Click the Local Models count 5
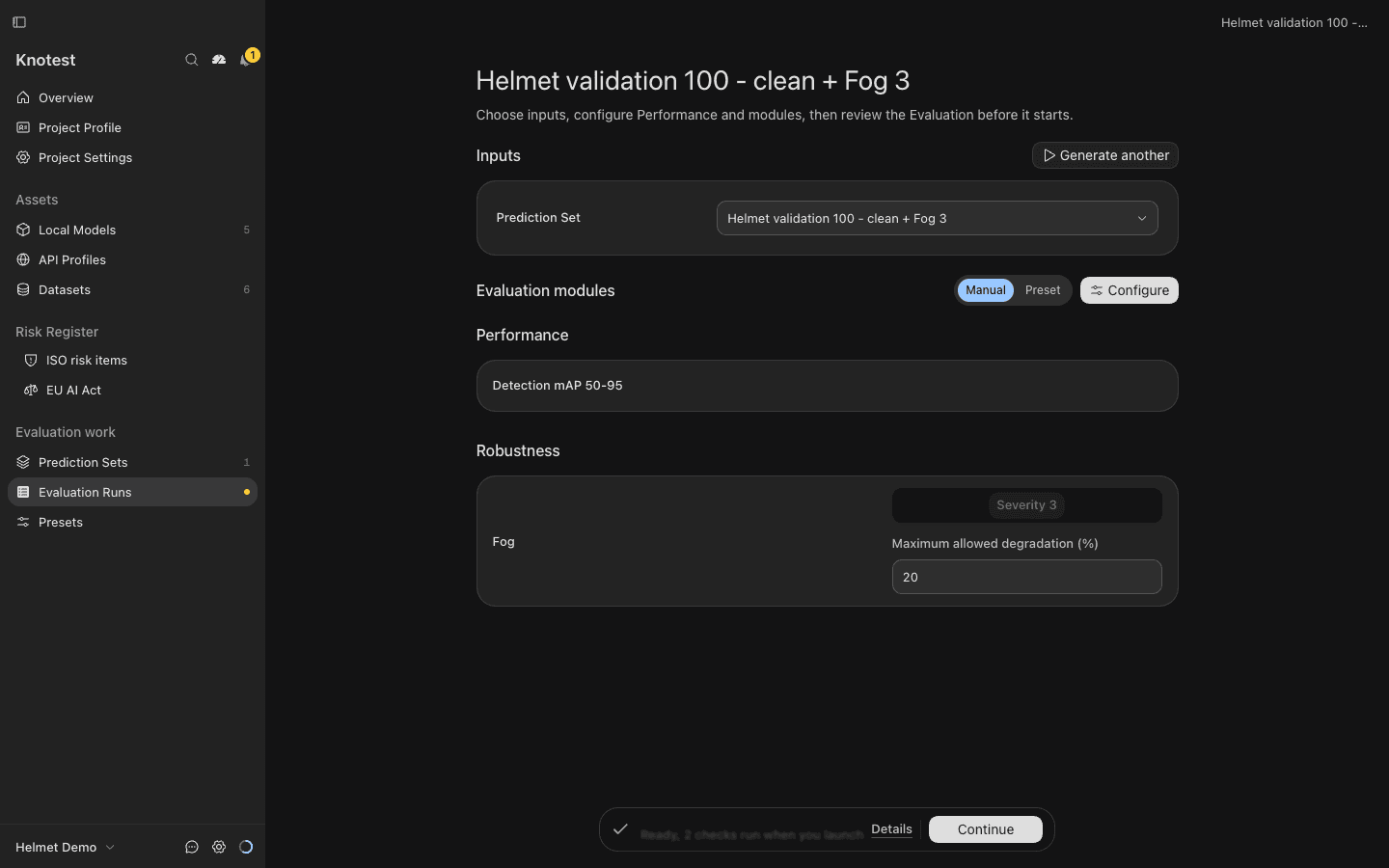This screenshot has width=1389, height=868. pos(247,230)
